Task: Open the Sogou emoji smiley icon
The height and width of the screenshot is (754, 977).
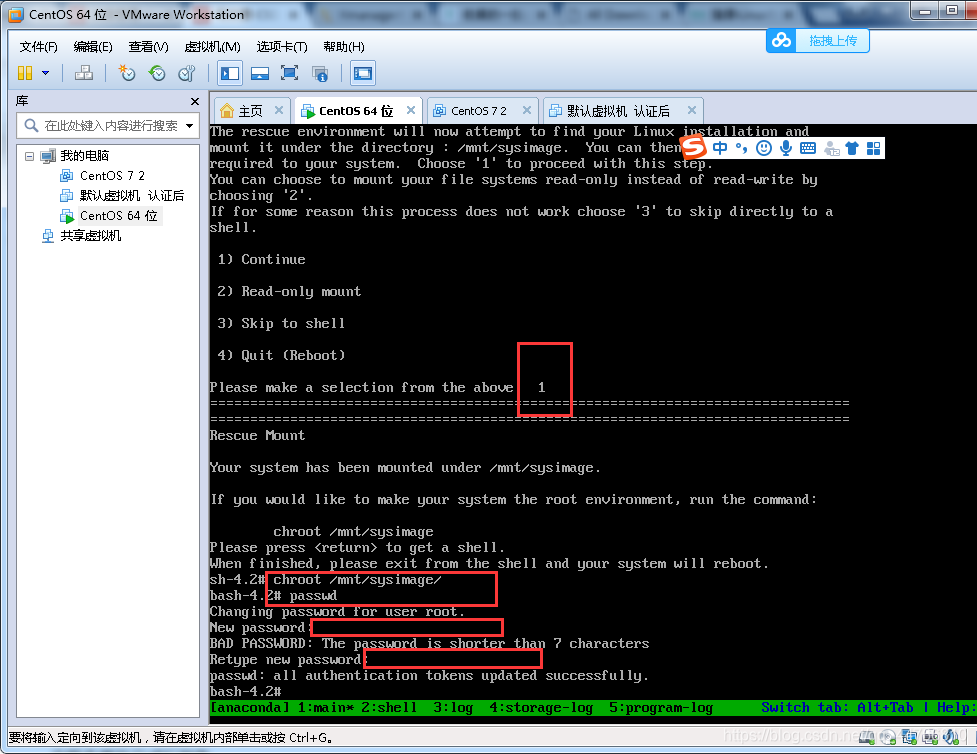Action: (764, 148)
